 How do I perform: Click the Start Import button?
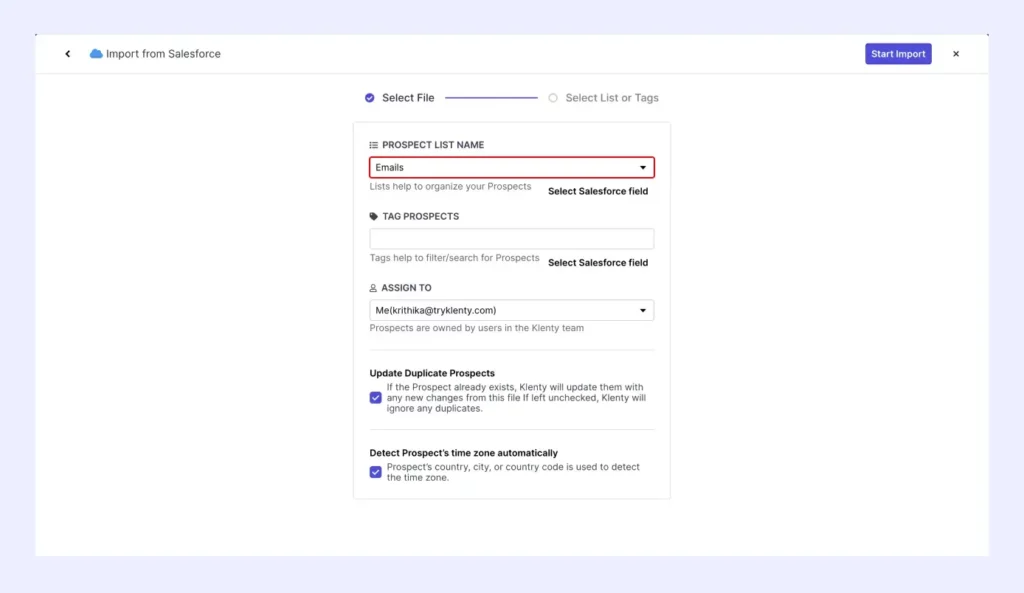898,54
